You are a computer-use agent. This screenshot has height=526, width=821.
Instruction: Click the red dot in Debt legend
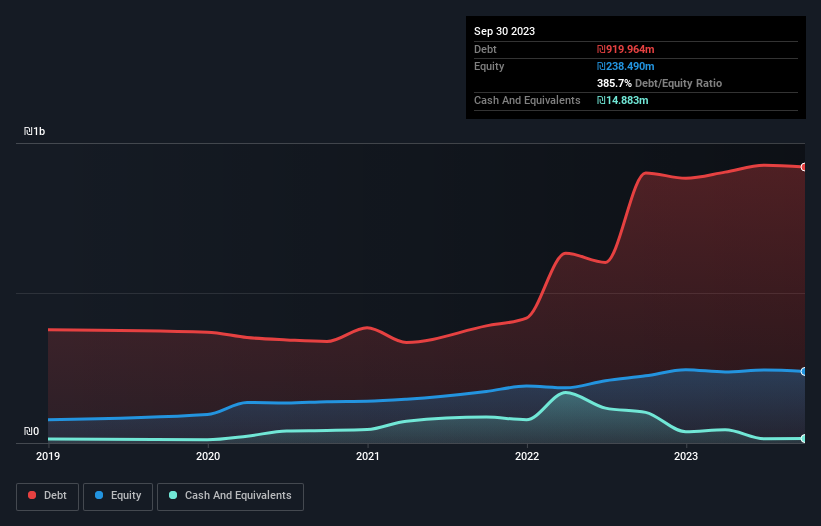(x=32, y=495)
